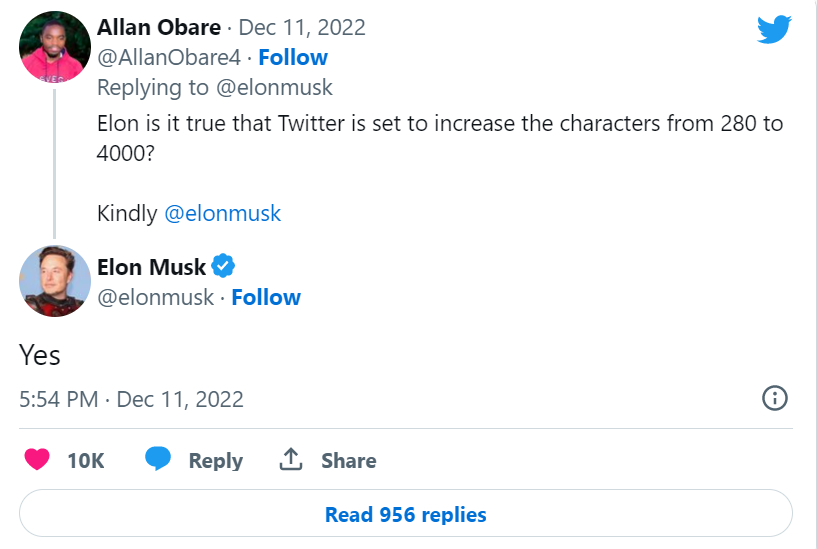Click Allan Obare display name
Image resolution: width=817 pixels, height=549 pixels.
click(159, 27)
